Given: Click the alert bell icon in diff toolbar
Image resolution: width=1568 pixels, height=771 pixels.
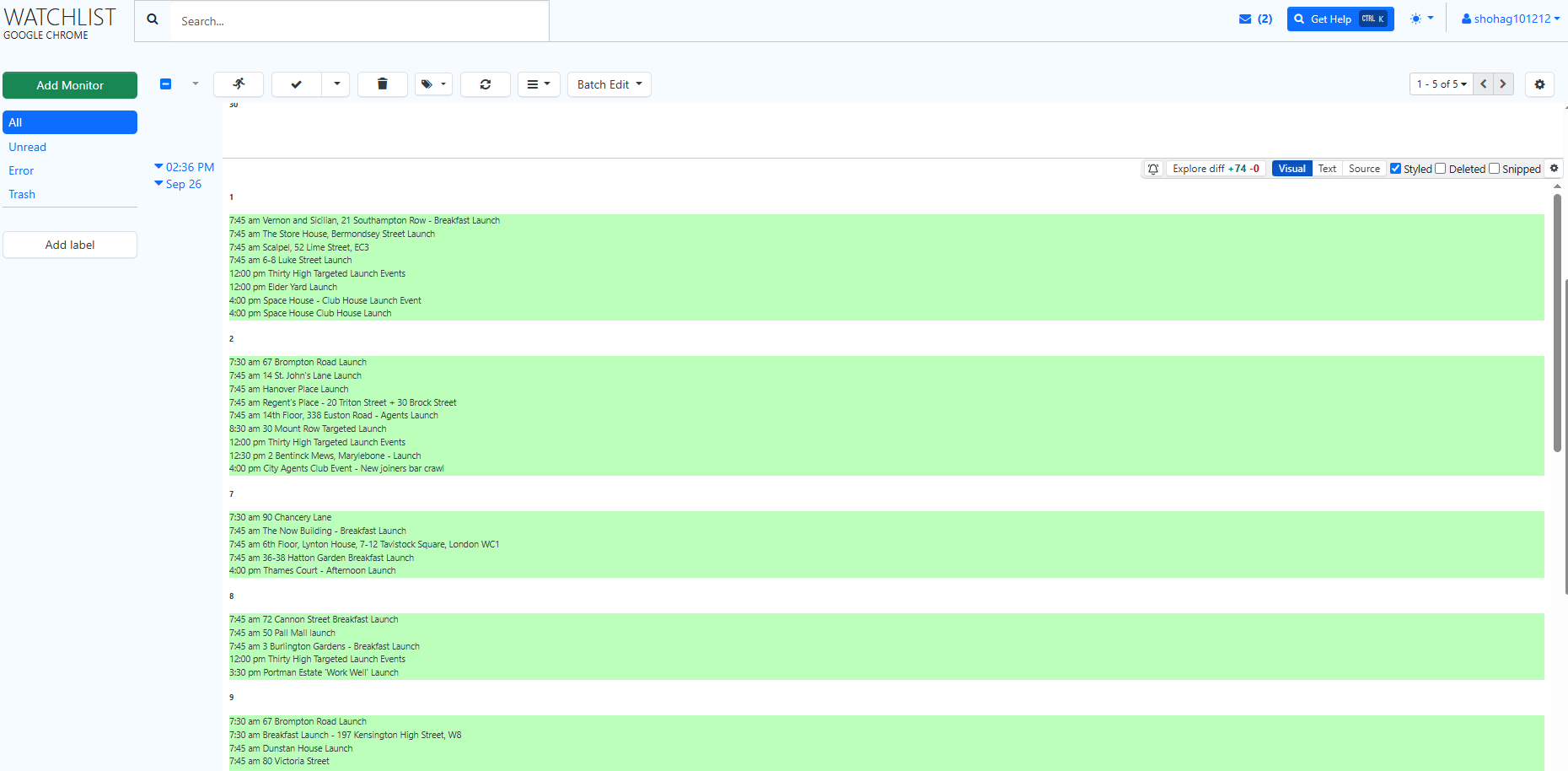Looking at the screenshot, I should [x=1153, y=169].
